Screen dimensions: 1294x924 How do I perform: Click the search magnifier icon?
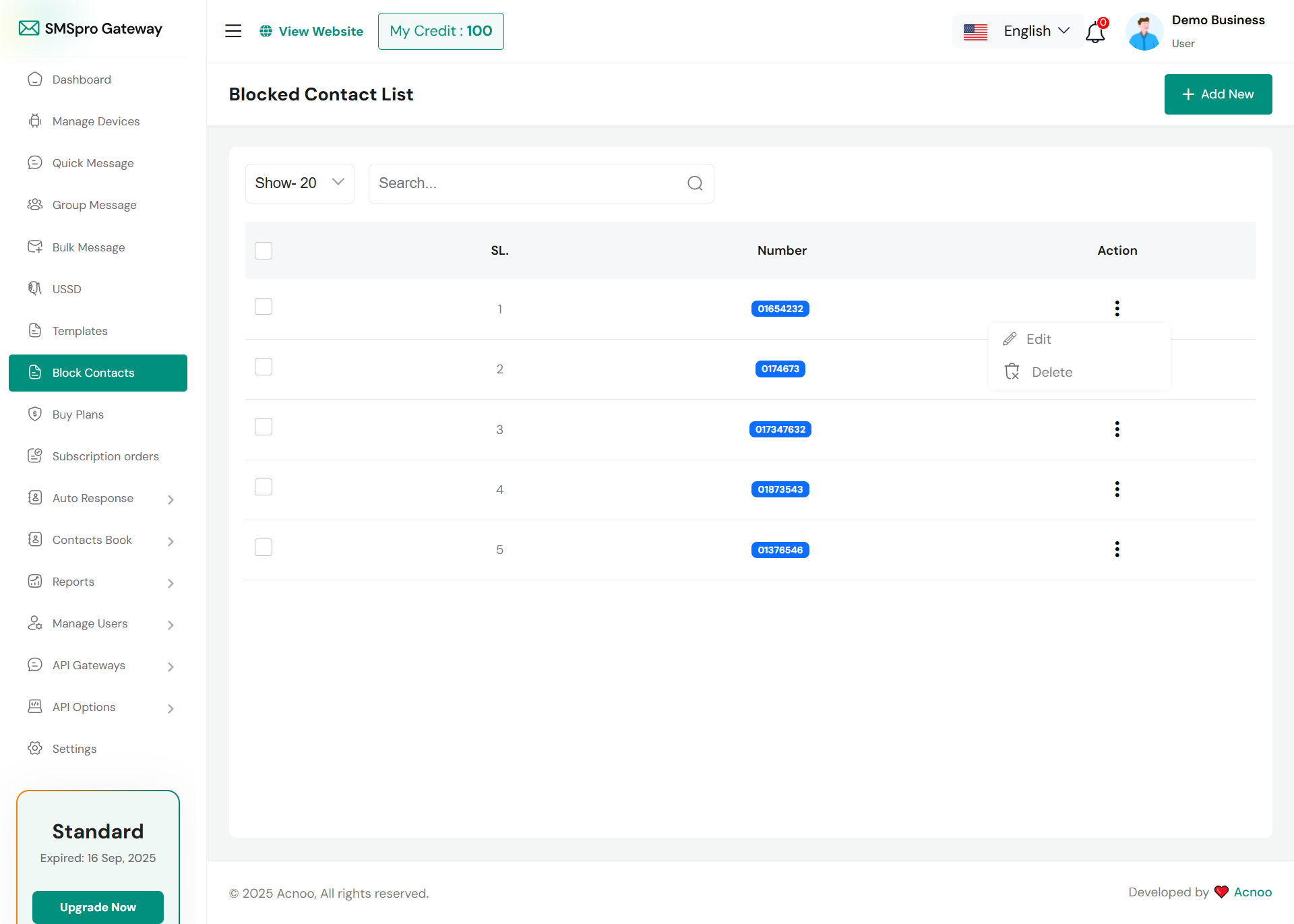pyautogui.click(x=695, y=183)
